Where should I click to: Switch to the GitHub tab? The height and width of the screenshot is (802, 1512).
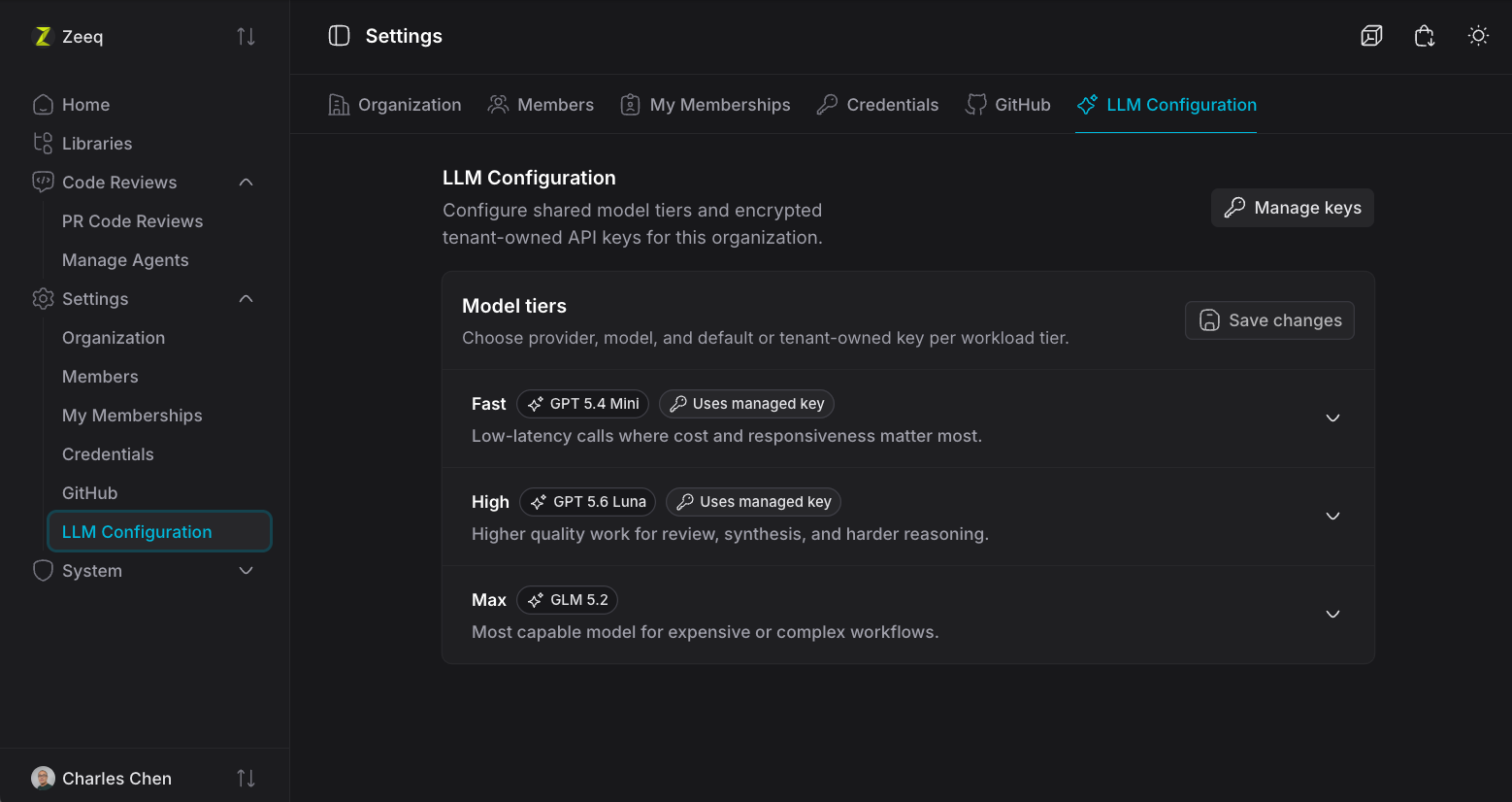click(x=1008, y=105)
